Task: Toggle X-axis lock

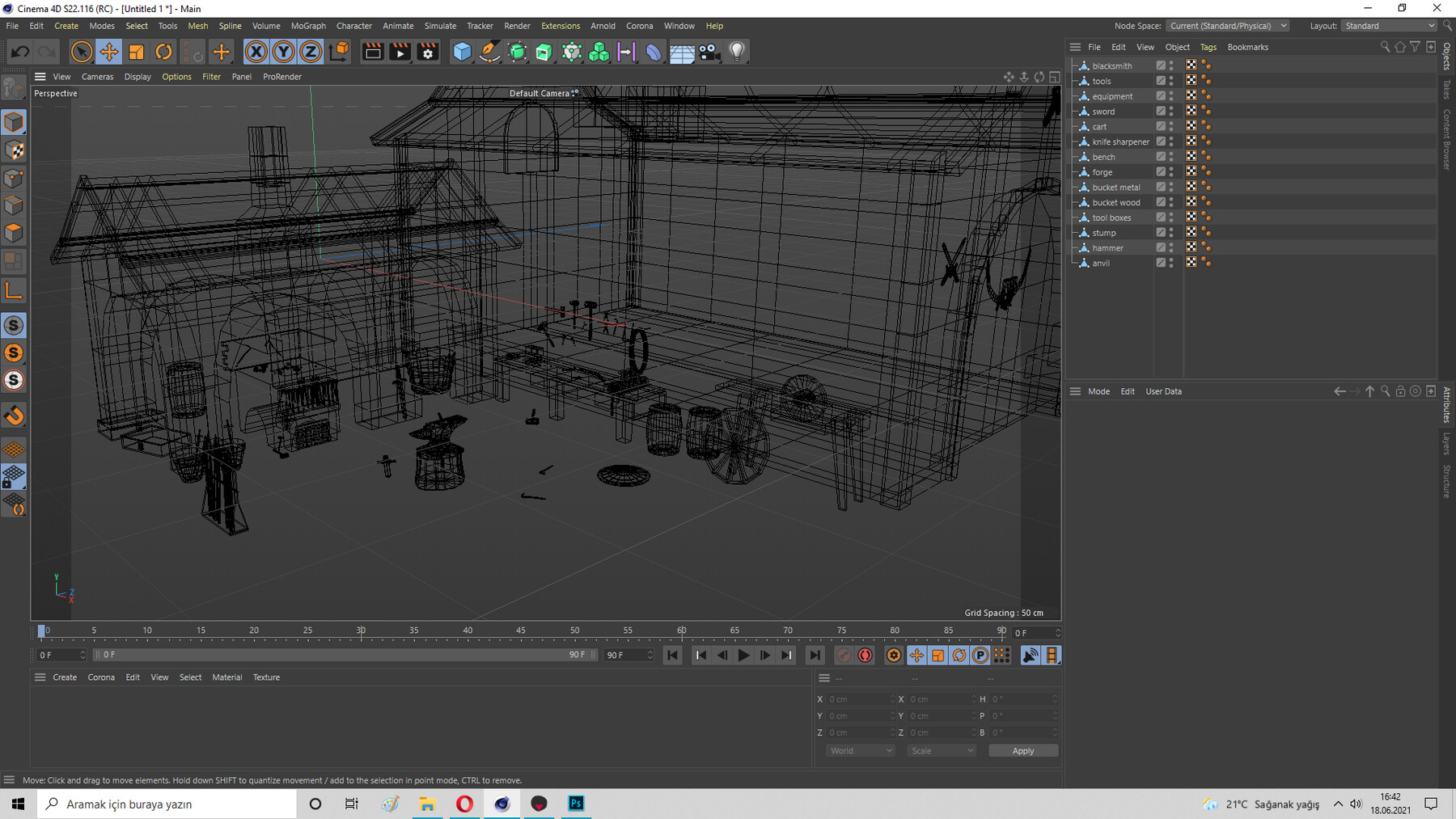Action: [x=256, y=52]
